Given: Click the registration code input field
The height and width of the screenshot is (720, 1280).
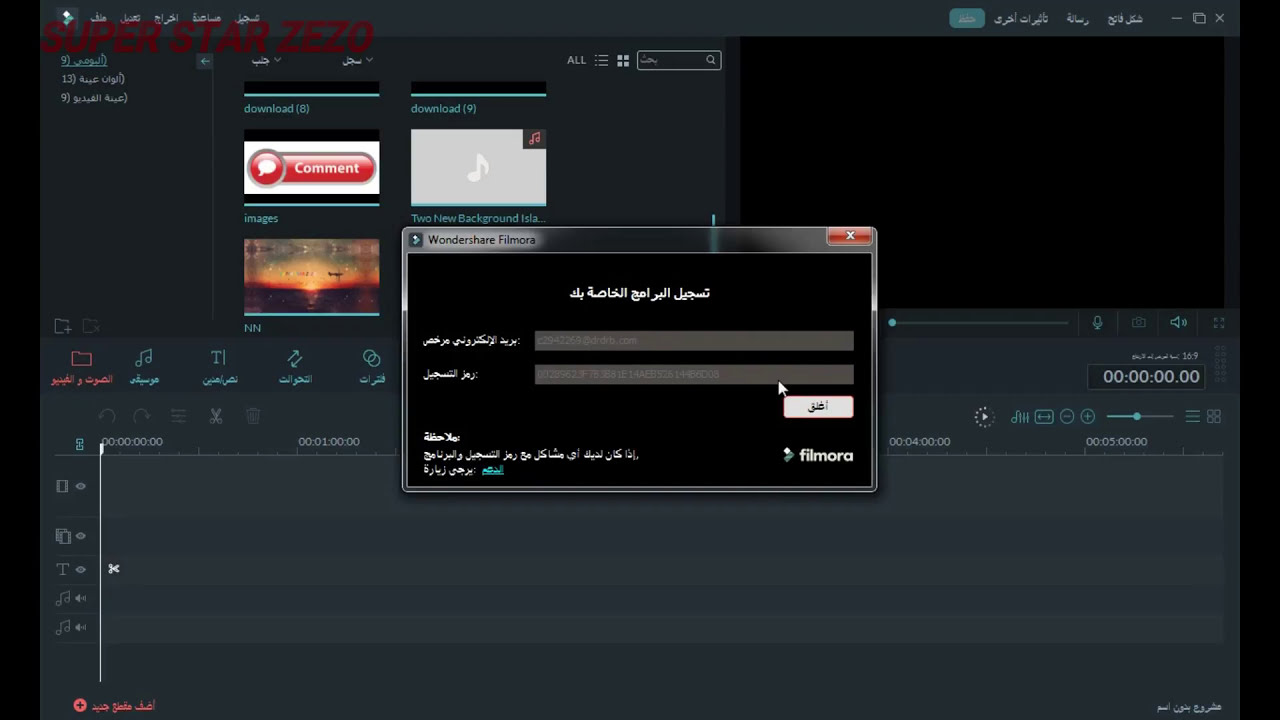Looking at the screenshot, I should pos(694,375).
